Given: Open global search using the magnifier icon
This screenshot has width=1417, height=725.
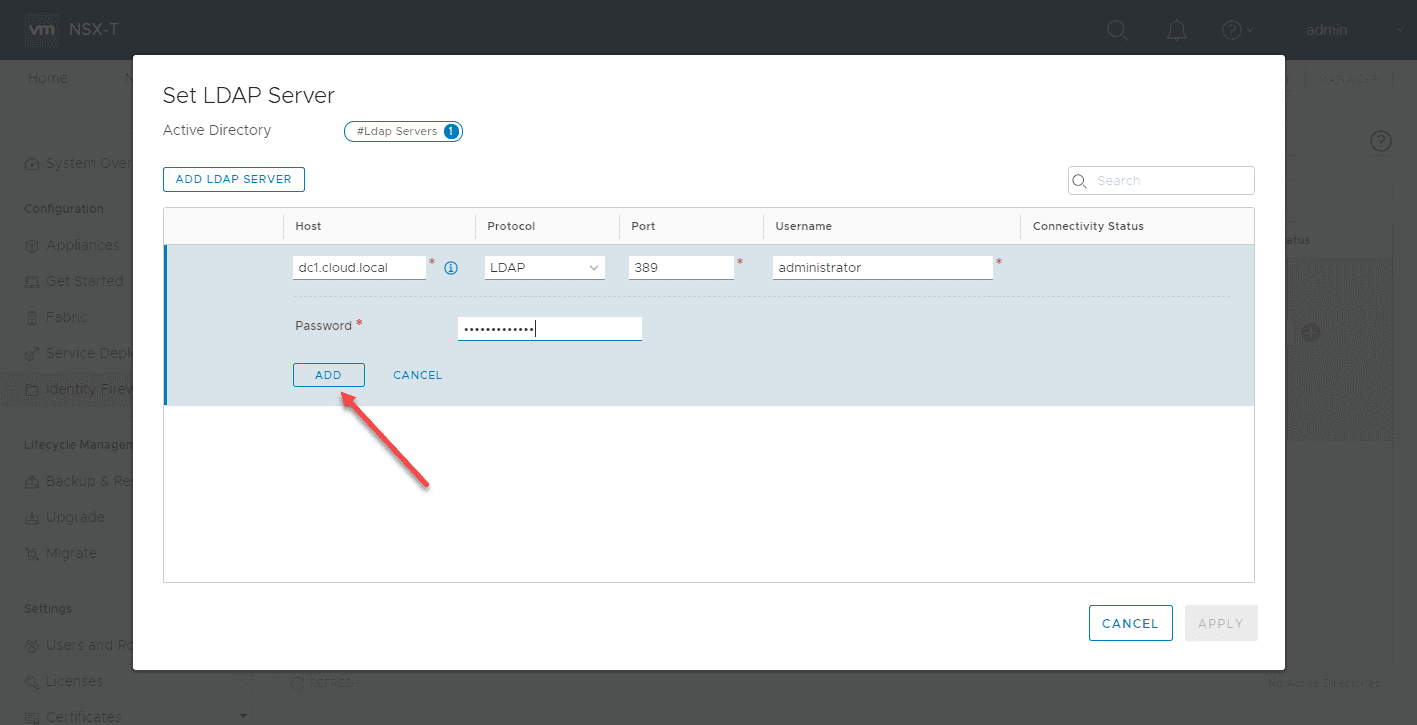Looking at the screenshot, I should pos(1117,30).
